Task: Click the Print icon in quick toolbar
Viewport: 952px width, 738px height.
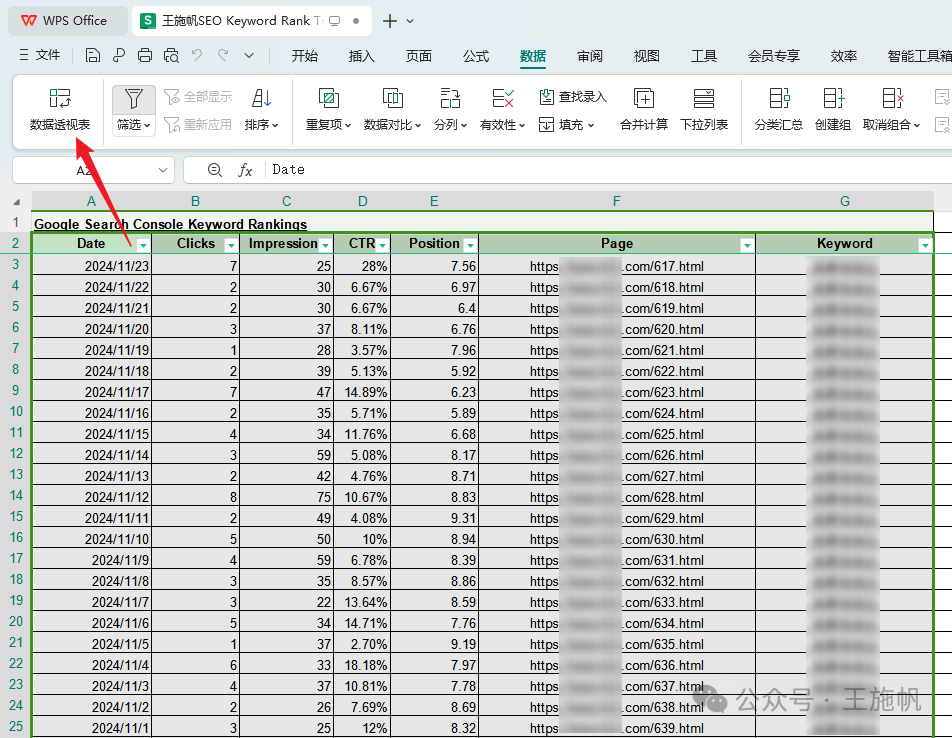Action: tap(144, 56)
